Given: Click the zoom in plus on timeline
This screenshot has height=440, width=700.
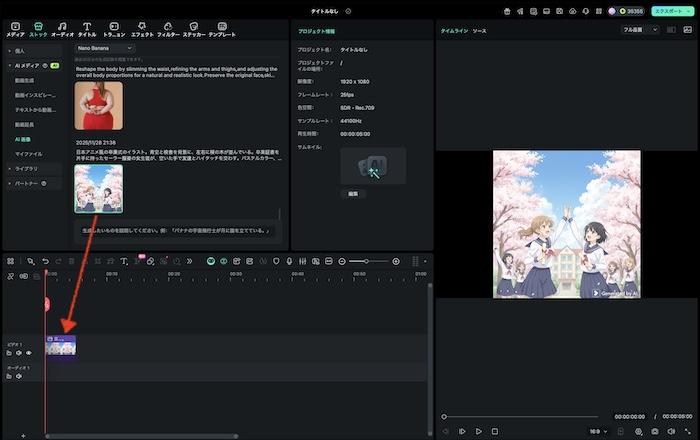Looking at the screenshot, I should [x=396, y=262].
